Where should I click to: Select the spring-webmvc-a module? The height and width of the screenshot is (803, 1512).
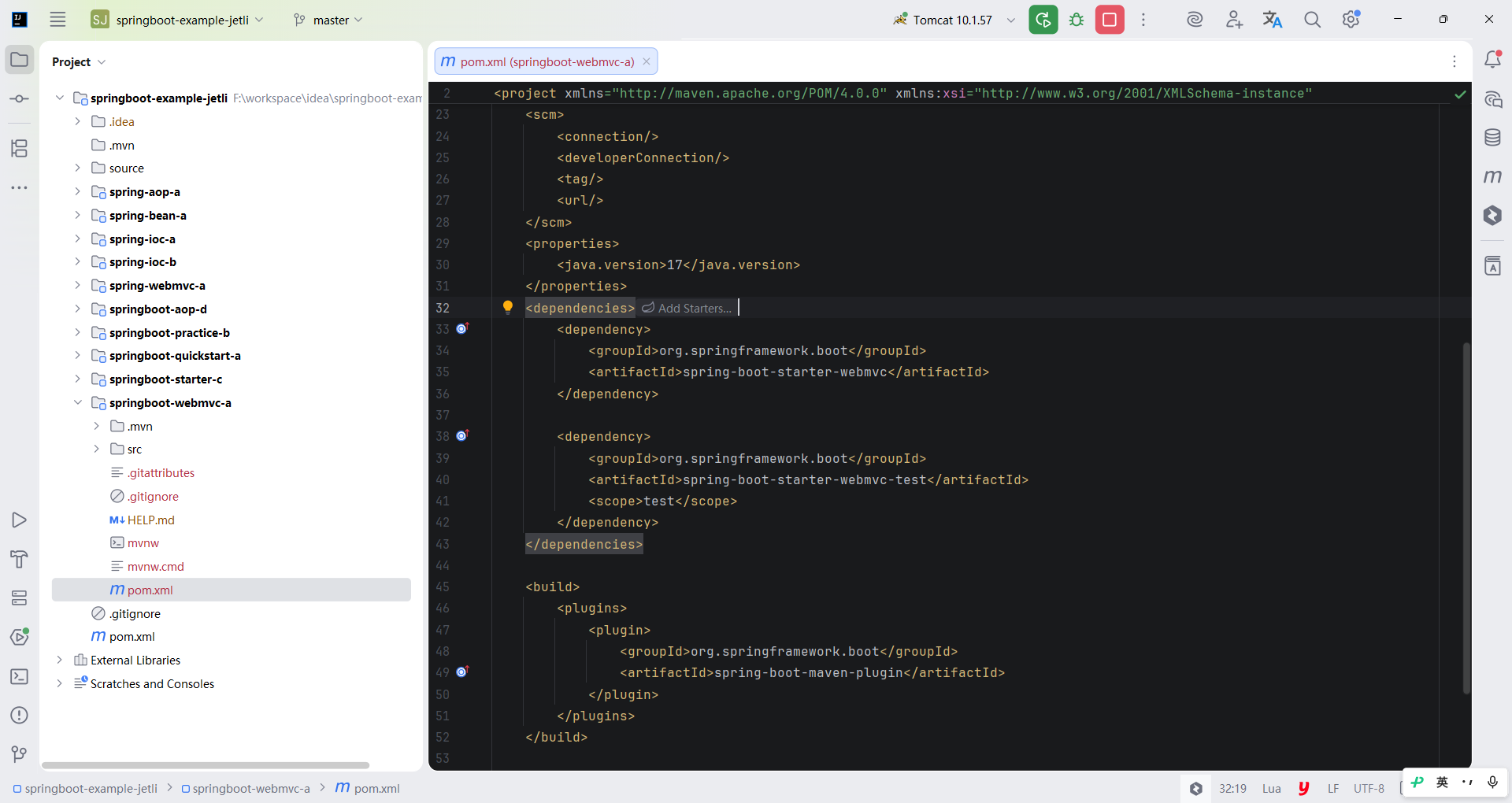[157, 285]
